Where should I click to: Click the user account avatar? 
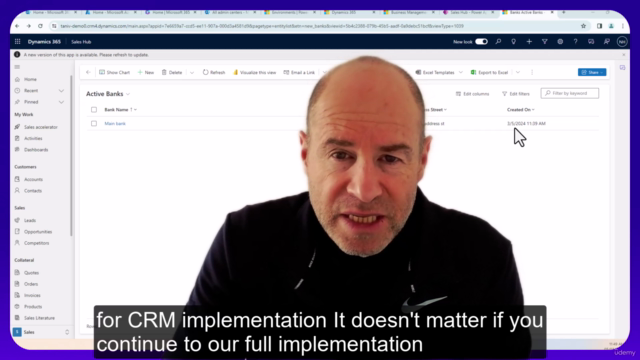622,42
